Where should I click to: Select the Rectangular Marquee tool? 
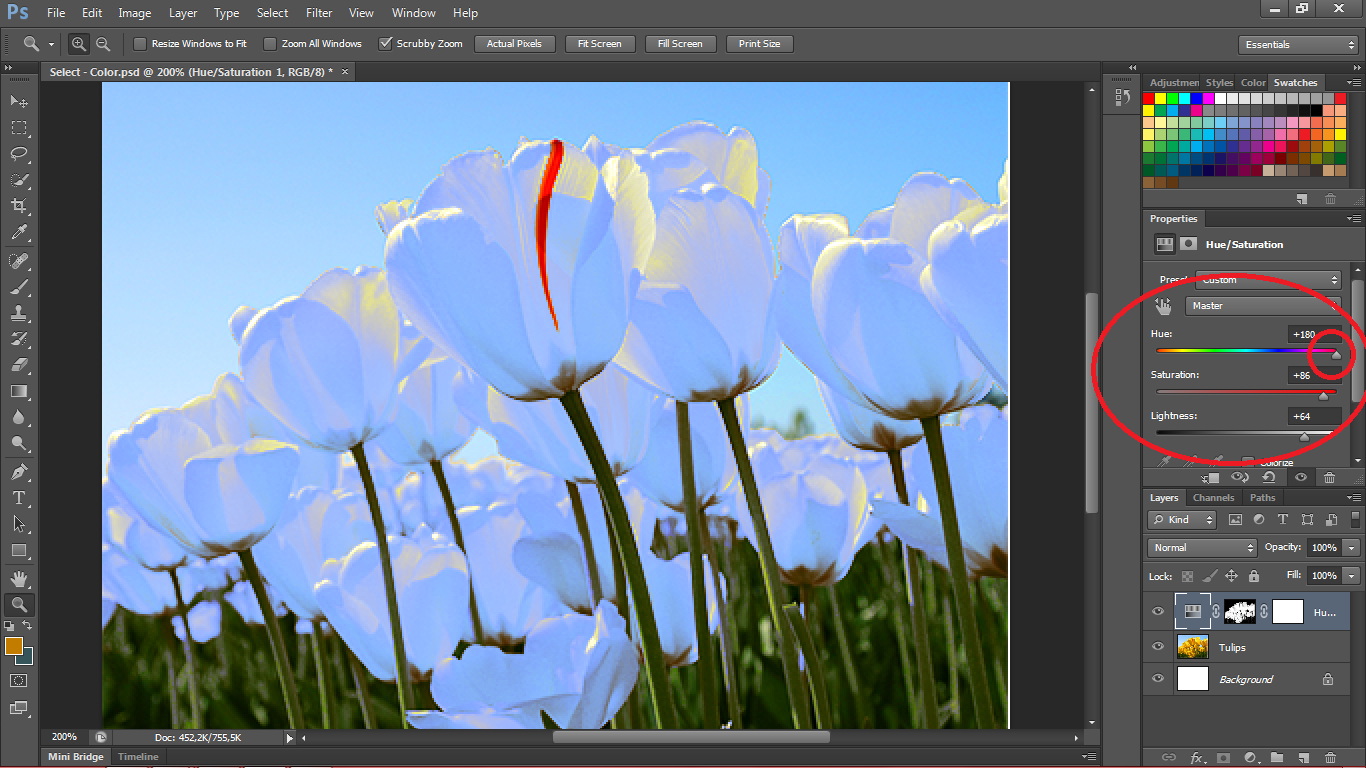(x=19, y=128)
